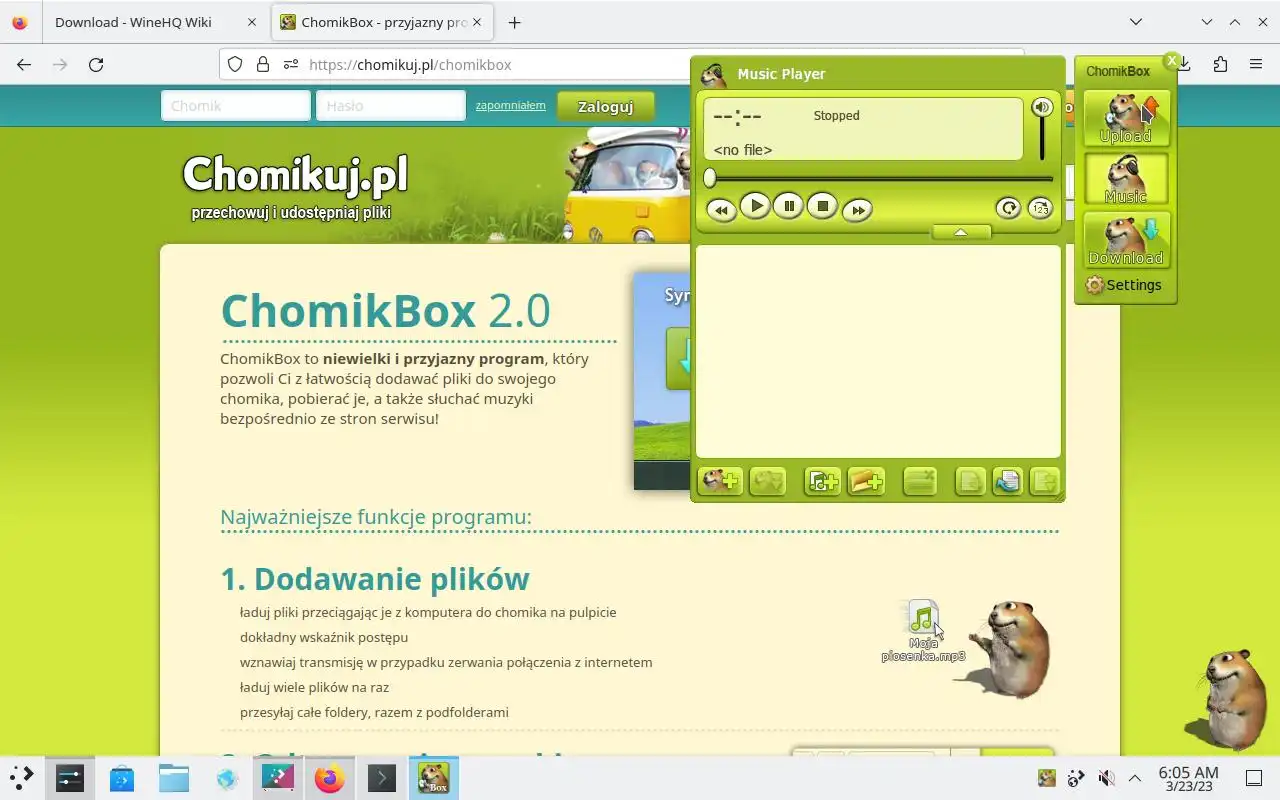
Task: Open the terminal from taskbar
Action: click(381, 777)
